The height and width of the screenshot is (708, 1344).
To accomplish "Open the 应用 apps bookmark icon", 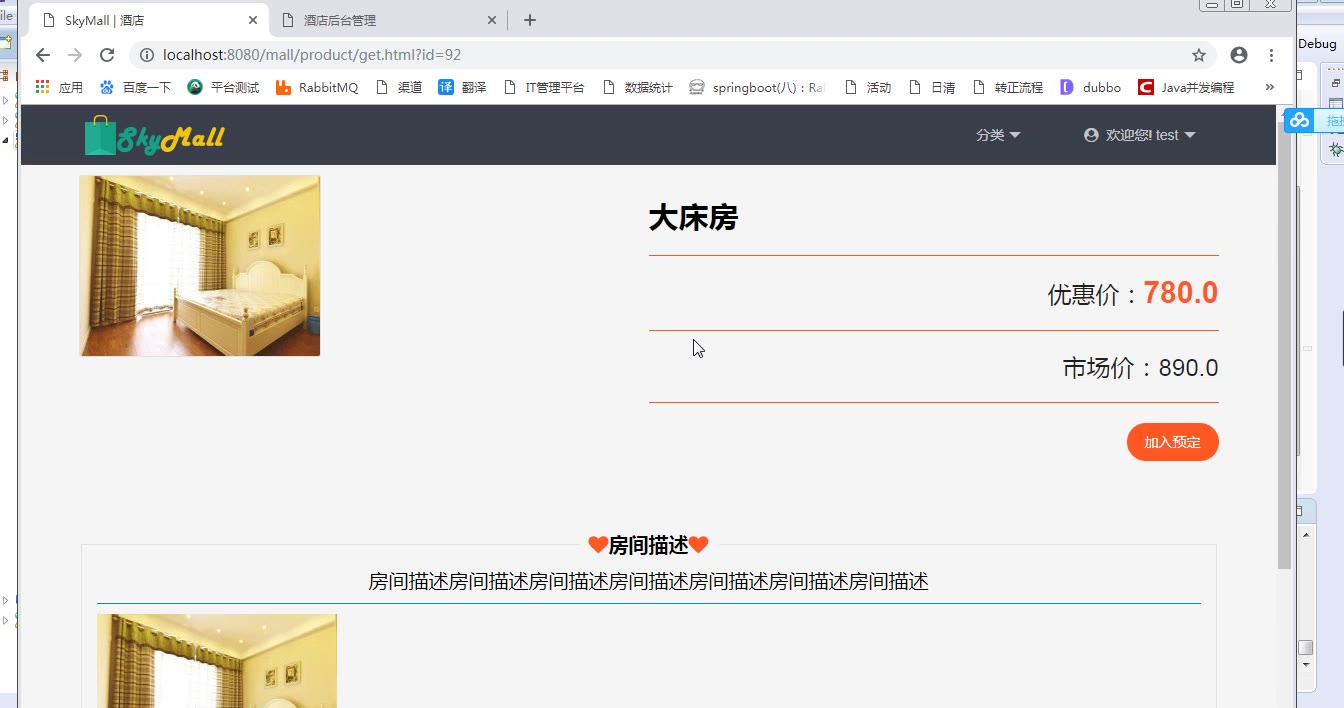I will click(x=42, y=88).
